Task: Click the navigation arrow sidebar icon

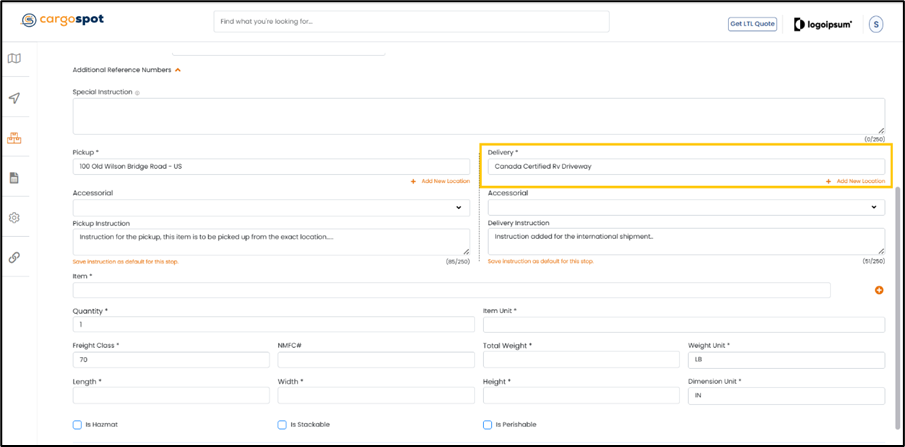Action: (14, 98)
